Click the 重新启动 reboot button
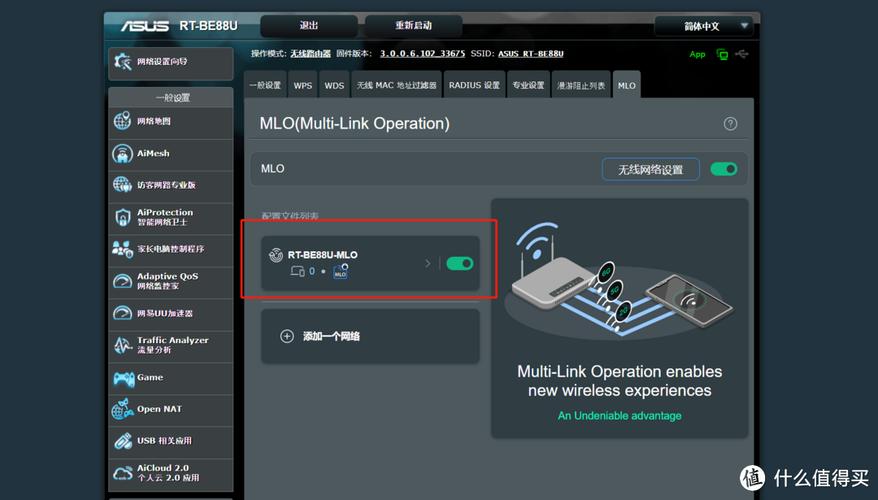The width and height of the screenshot is (878, 500). [414, 26]
